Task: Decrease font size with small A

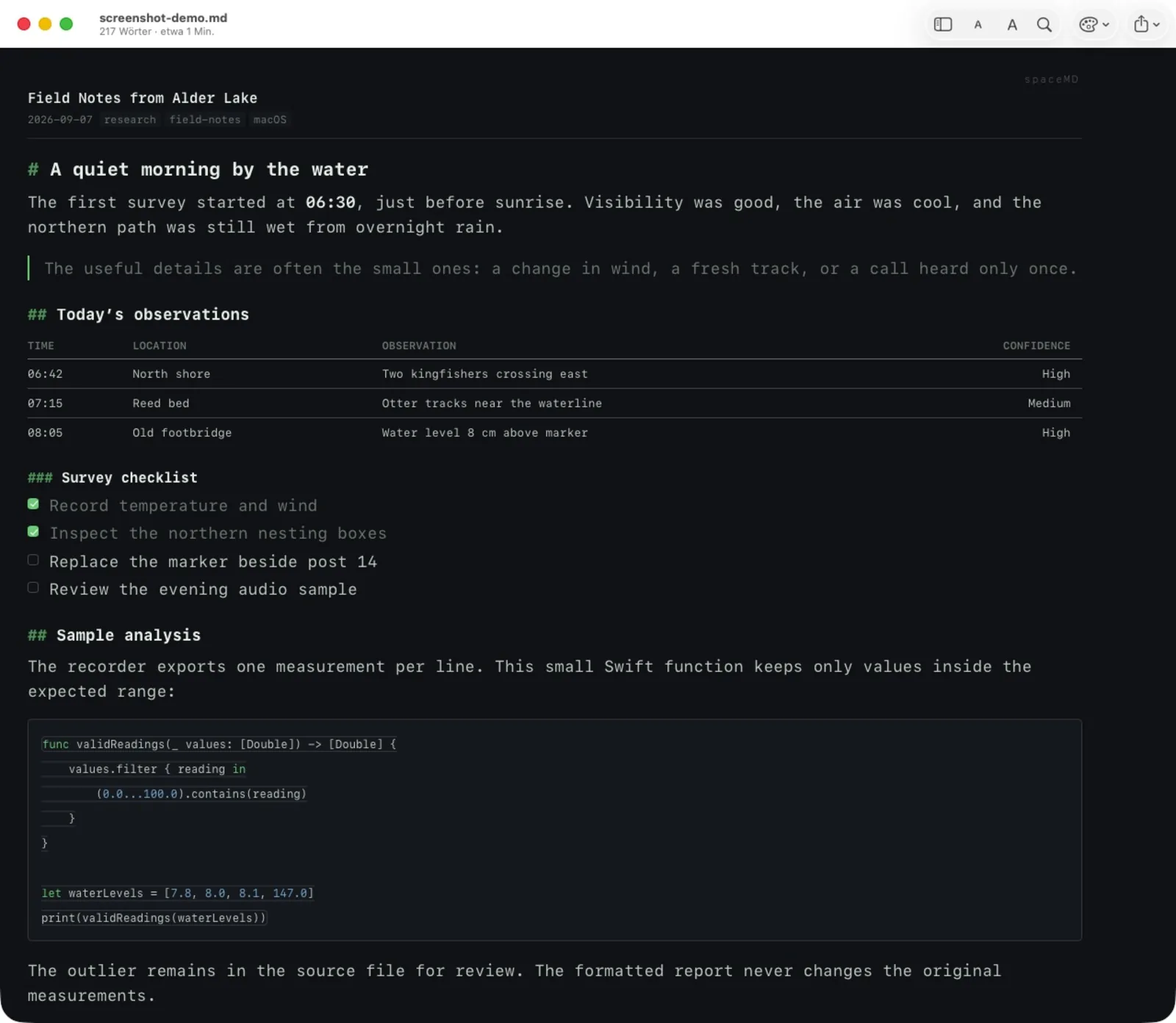Action: click(978, 24)
